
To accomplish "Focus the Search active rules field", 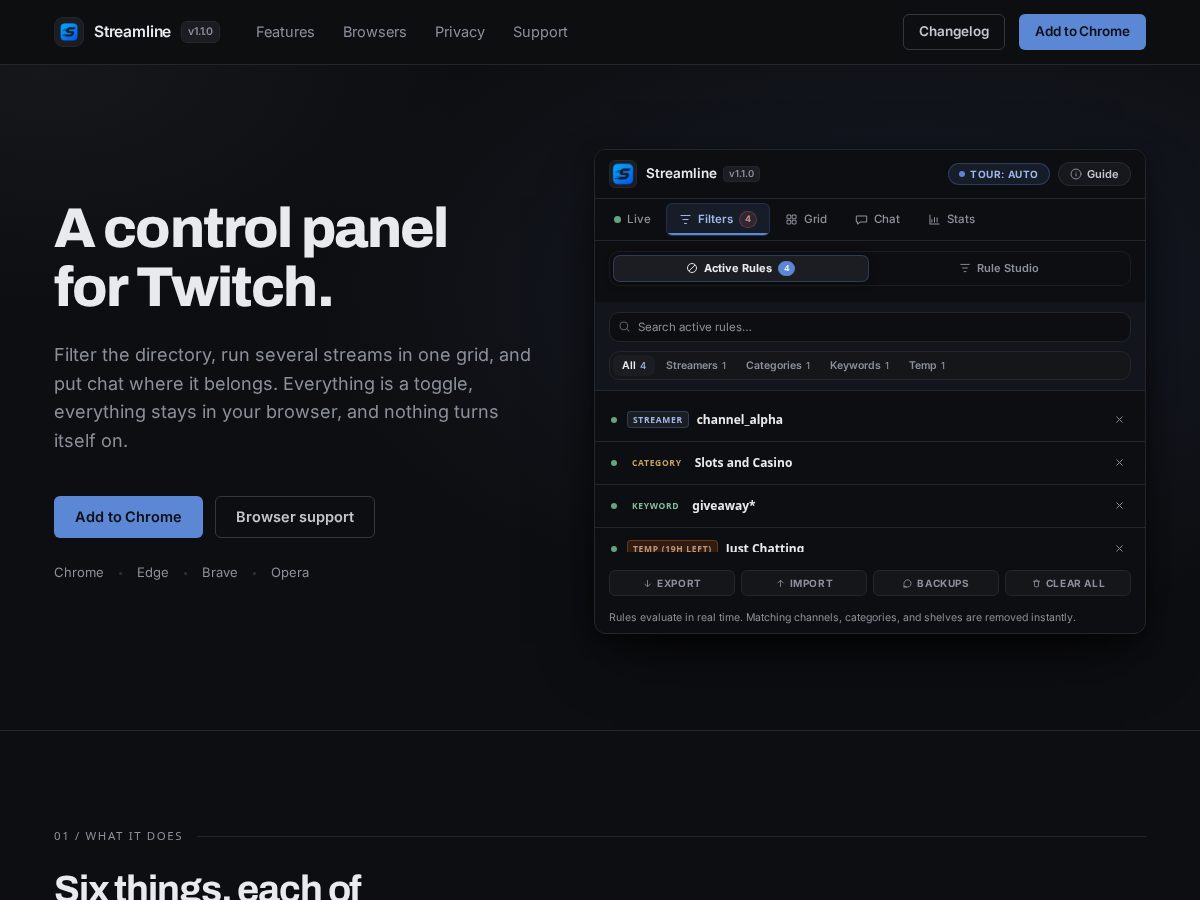I will tap(870, 327).
